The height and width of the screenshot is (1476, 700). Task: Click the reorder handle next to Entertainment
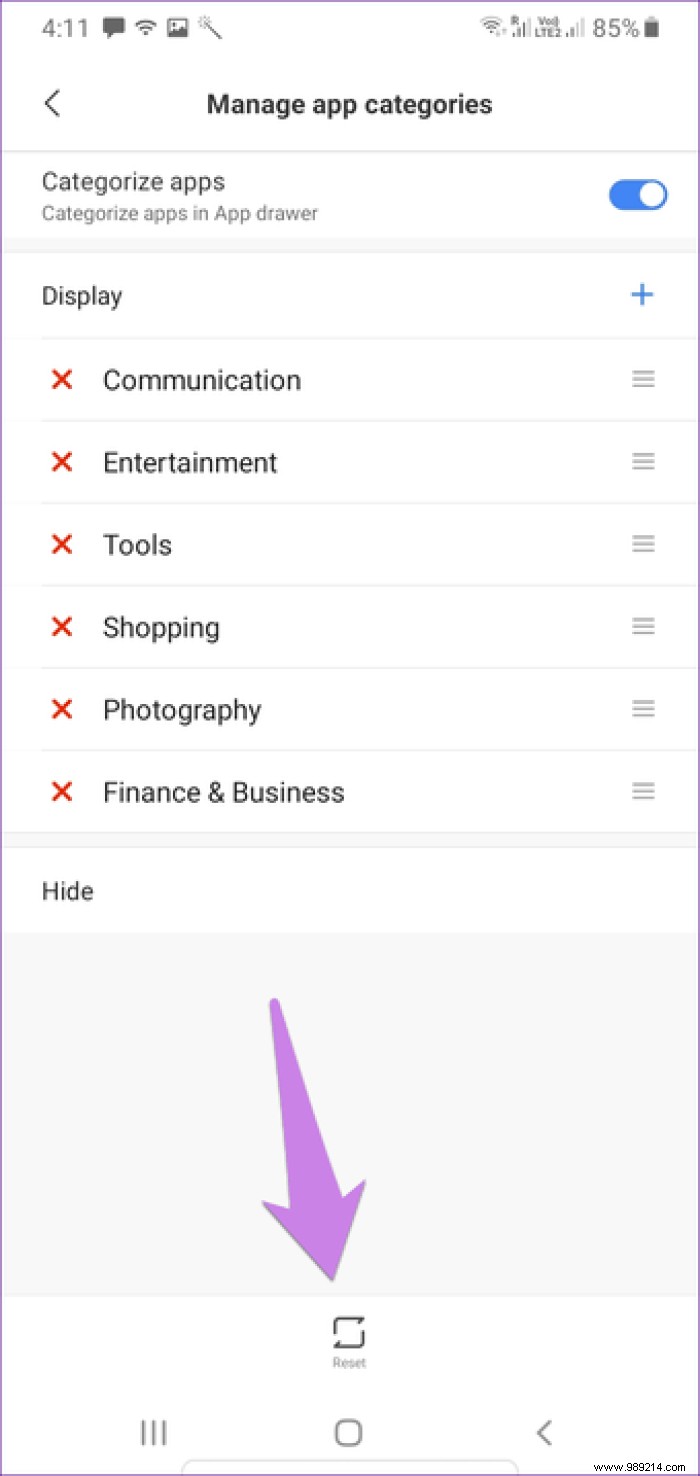pyautogui.click(x=643, y=462)
